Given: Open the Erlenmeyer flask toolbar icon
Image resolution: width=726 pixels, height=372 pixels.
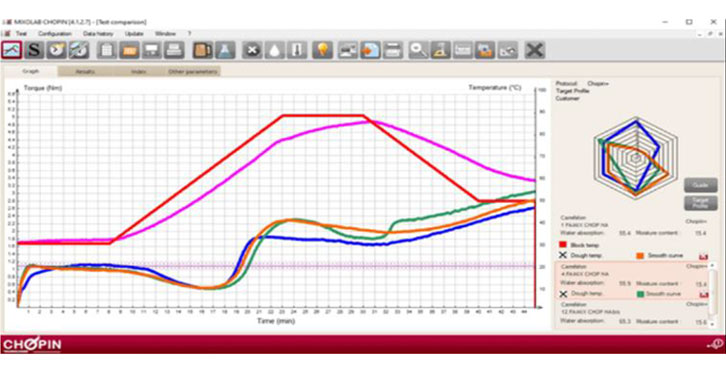Looking at the screenshot, I should click(x=225, y=50).
